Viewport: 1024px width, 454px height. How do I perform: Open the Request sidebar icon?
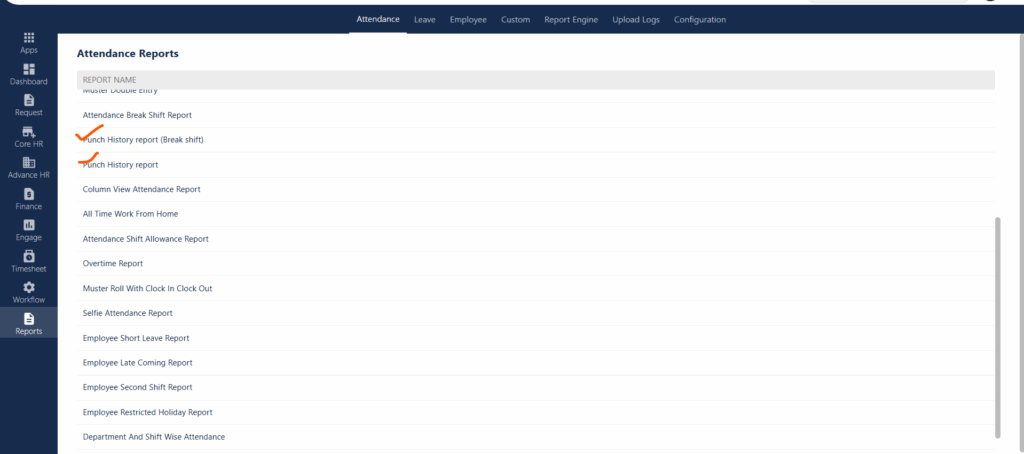pyautogui.click(x=28, y=100)
